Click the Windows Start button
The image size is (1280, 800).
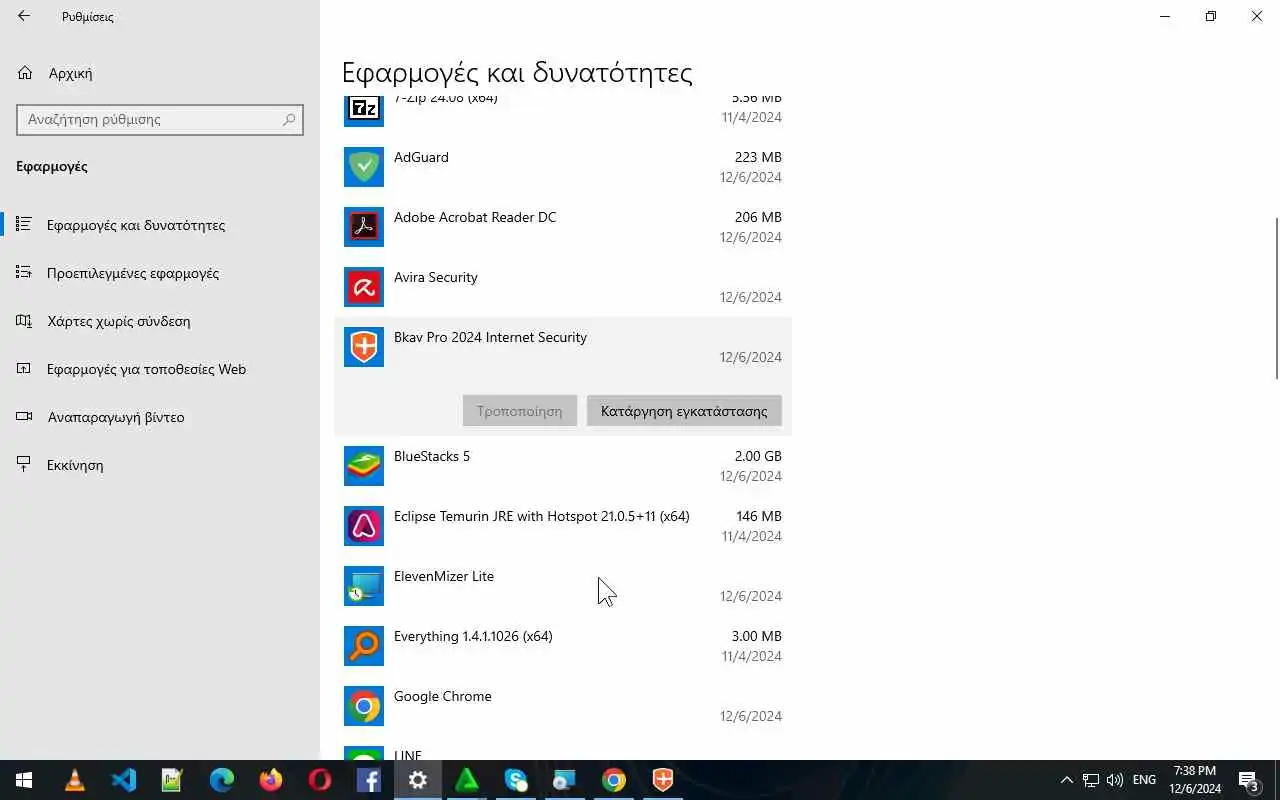[24, 780]
